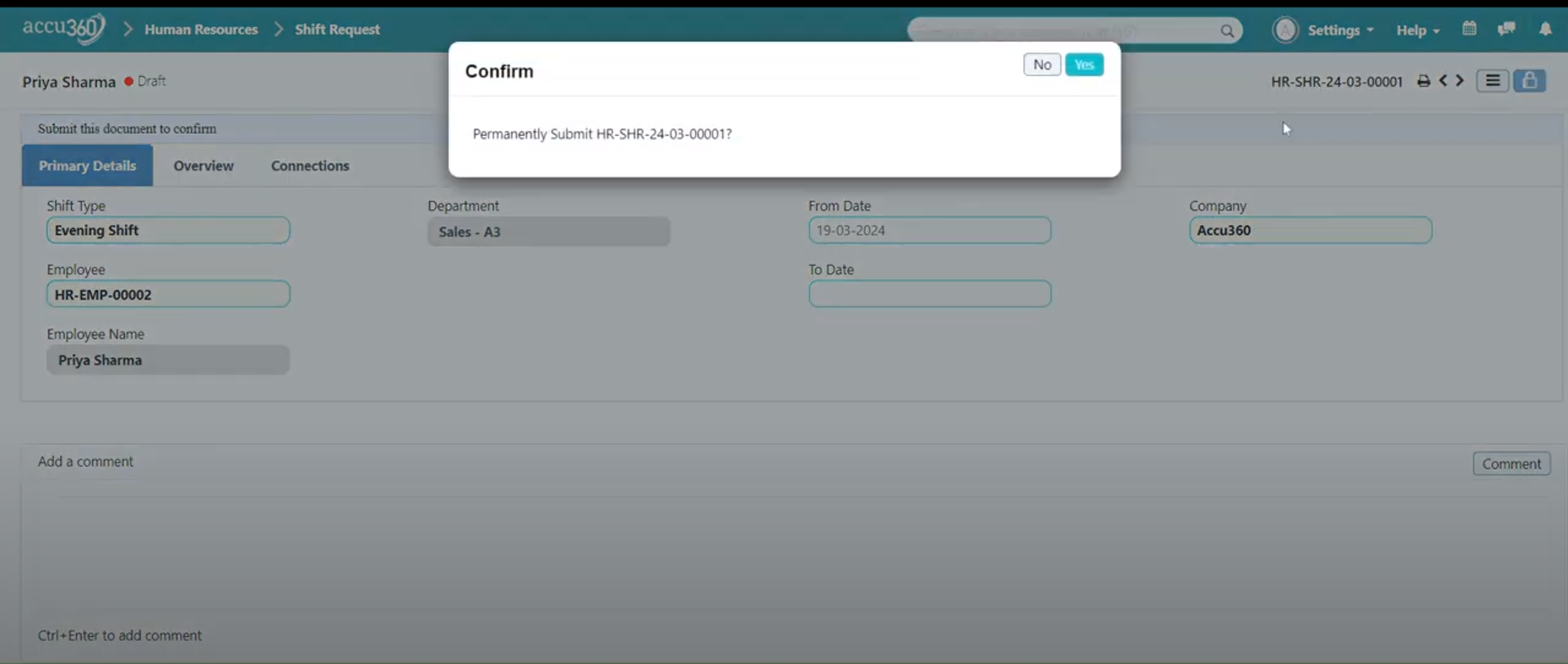Go to previous document arrow
The image size is (1568, 664).
[x=1443, y=80]
